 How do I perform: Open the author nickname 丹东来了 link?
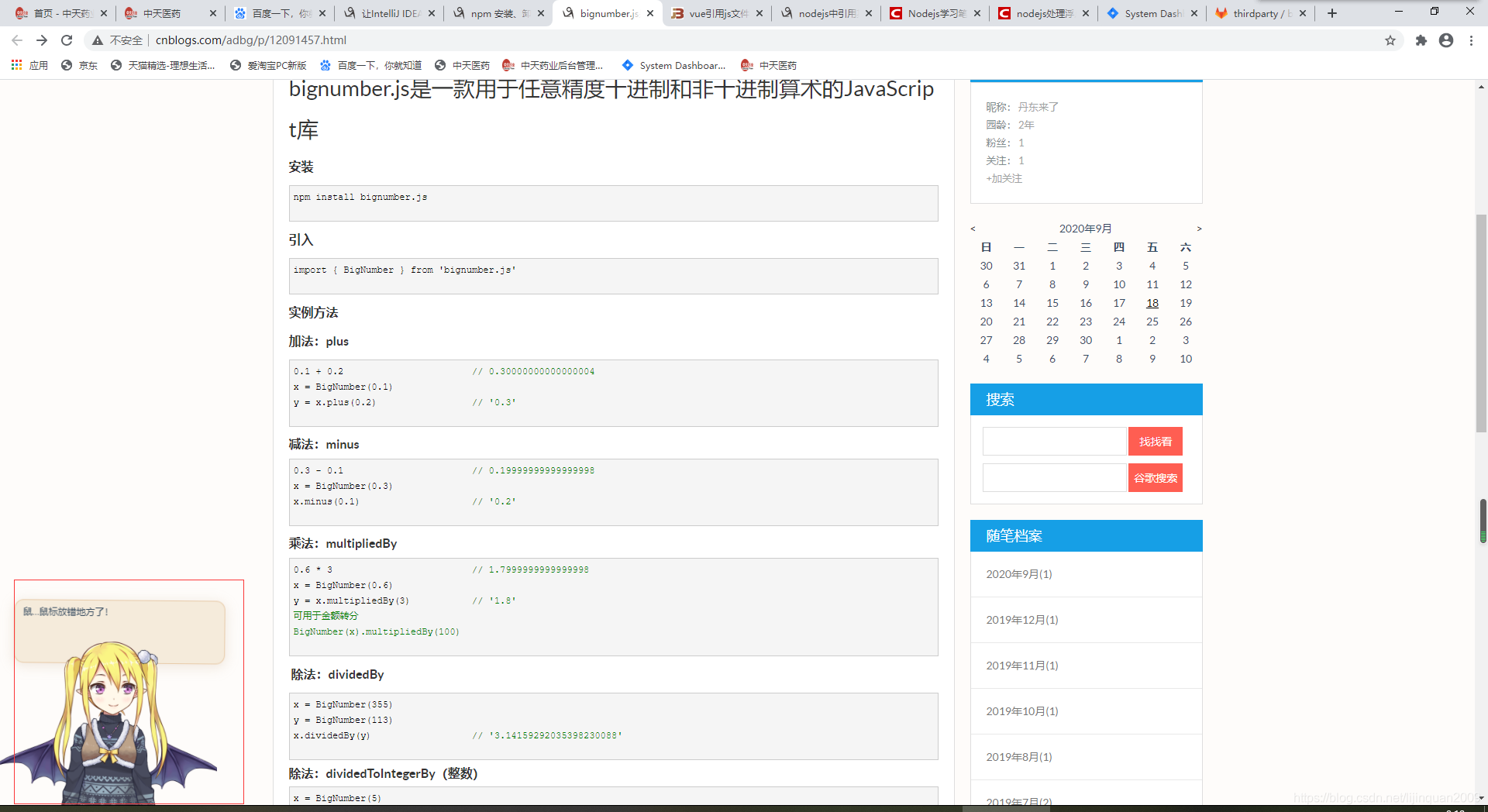coord(1038,107)
